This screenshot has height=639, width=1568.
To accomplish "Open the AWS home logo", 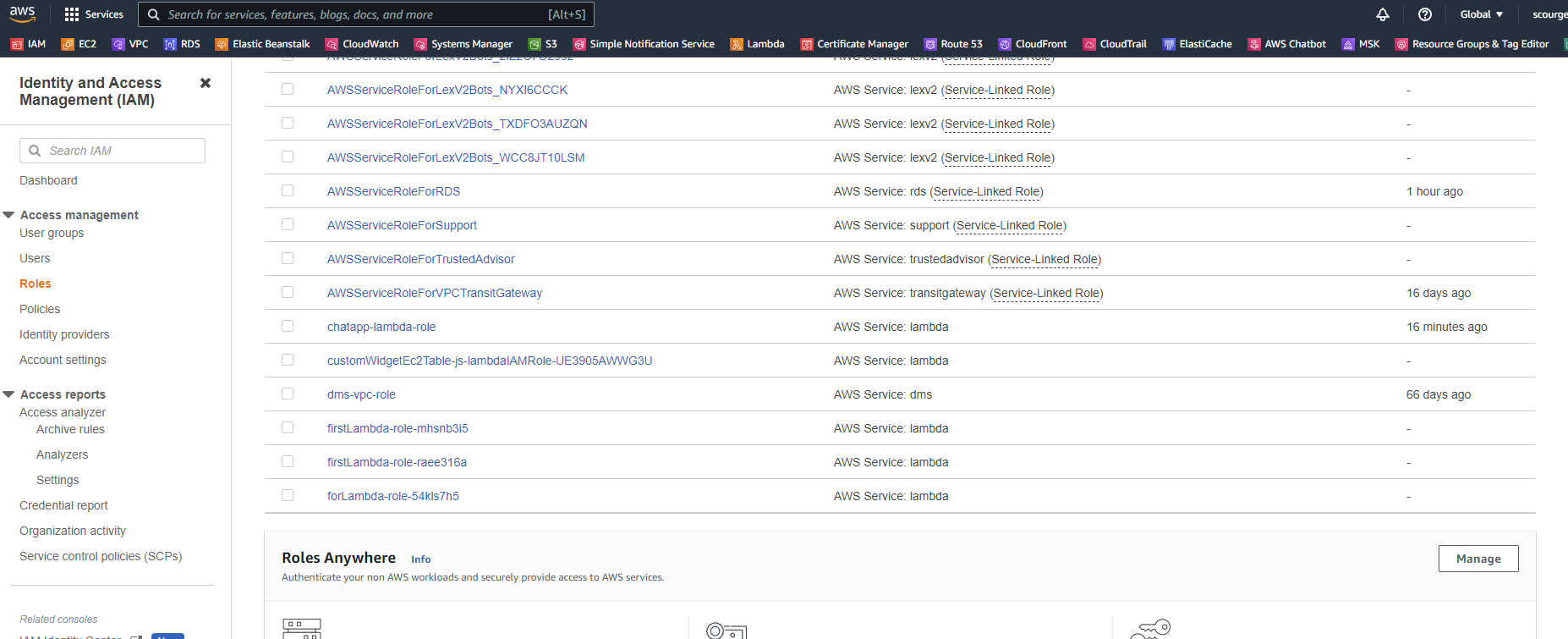I will click(x=22, y=14).
